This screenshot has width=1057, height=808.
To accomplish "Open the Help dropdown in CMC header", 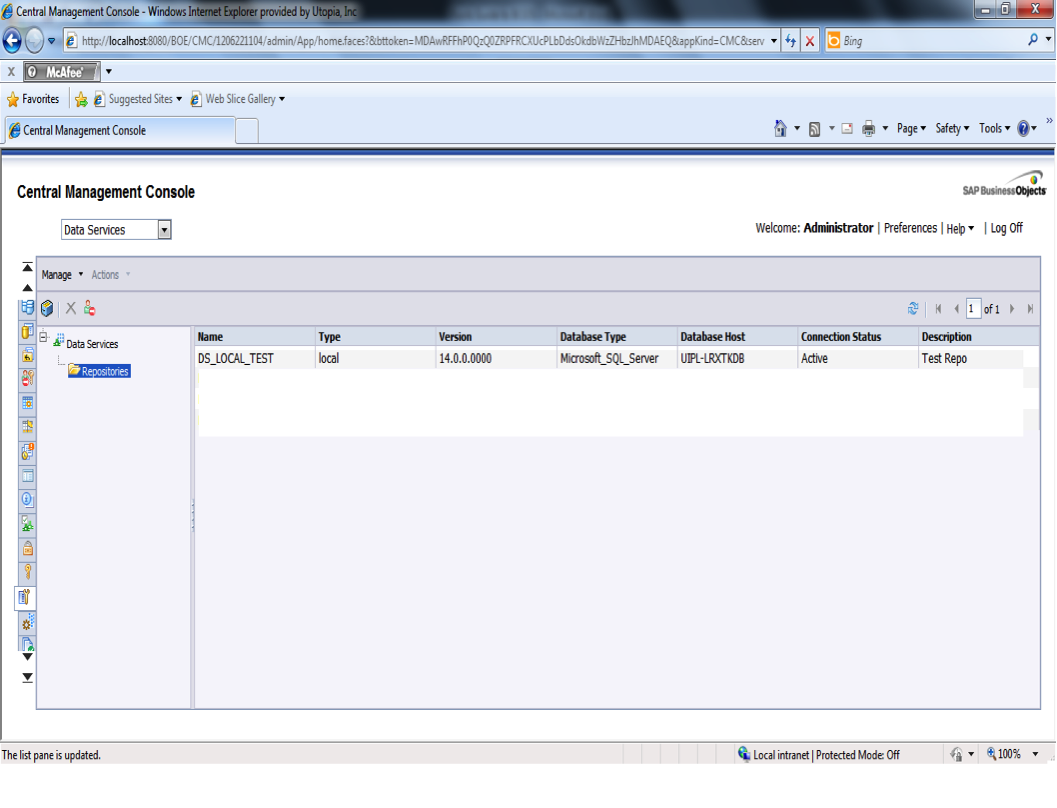I will pos(960,228).
